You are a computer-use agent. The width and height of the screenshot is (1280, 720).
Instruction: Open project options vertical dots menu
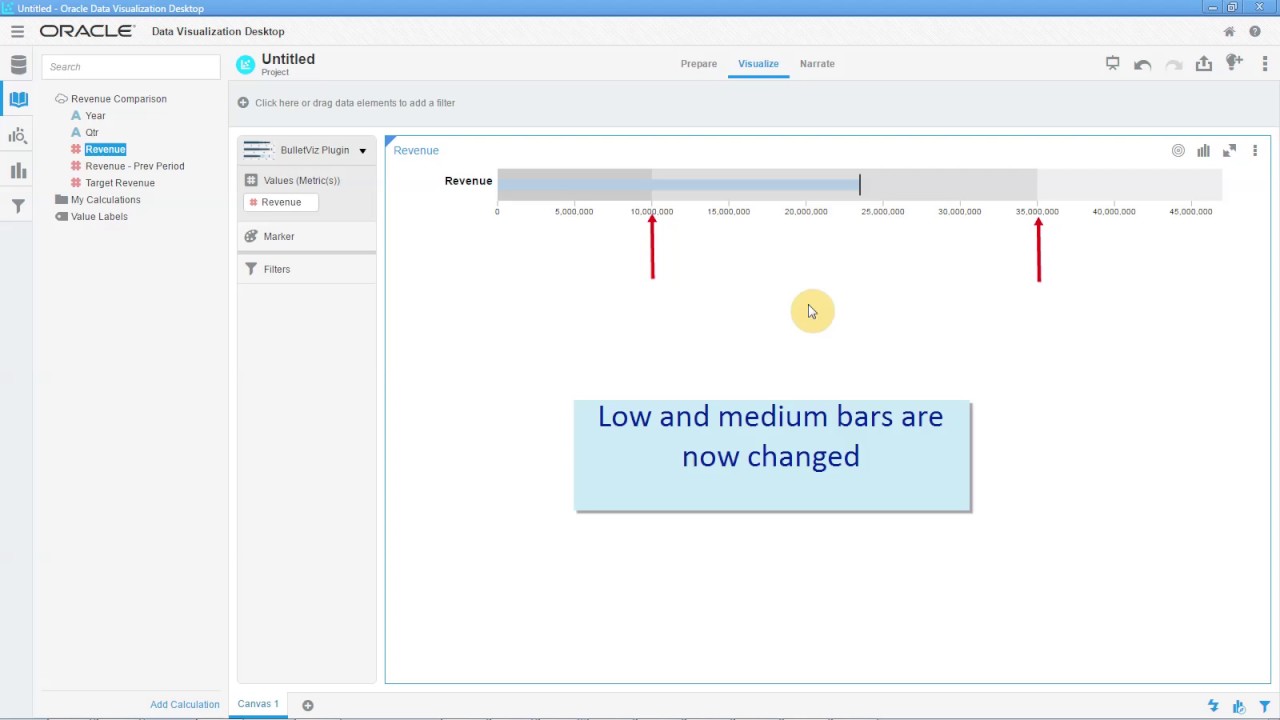pos(1265,63)
